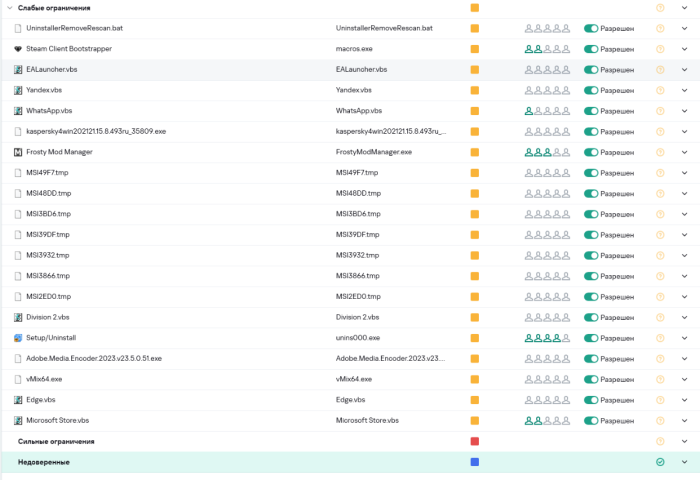Click the green checkmark icon for Недоверенные

[x=659, y=462]
